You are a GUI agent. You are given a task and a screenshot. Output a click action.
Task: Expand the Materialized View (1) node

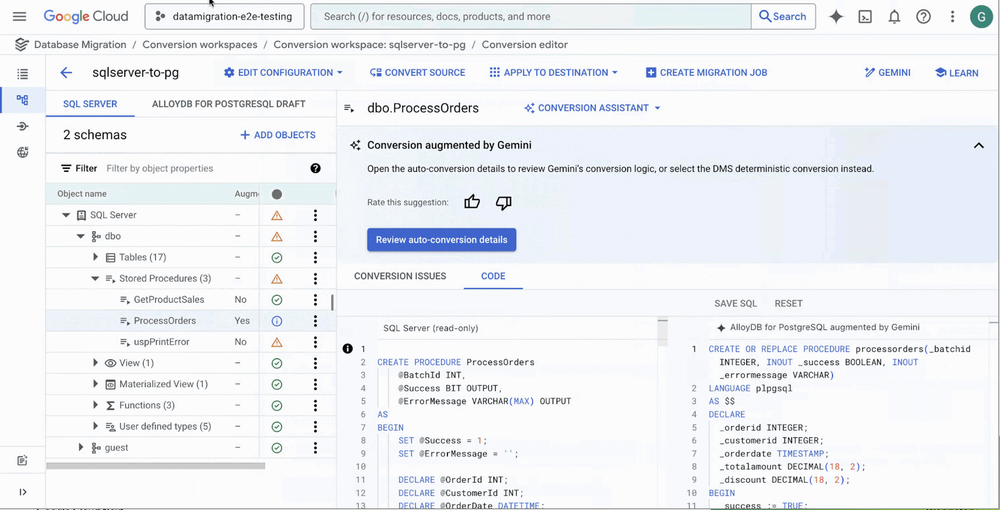click(x=96, y=384)
